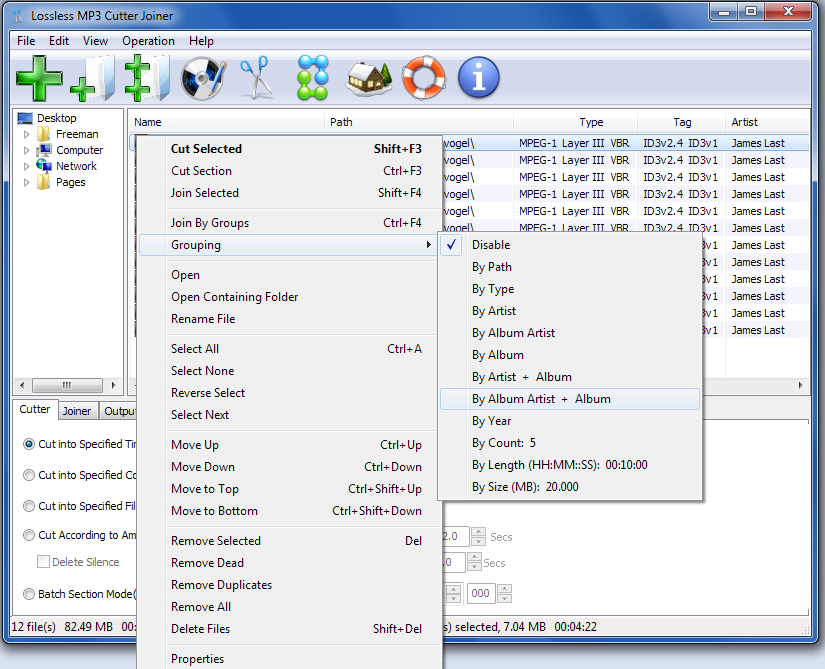Click up arrow of 2.0 Secs spinner
The width and height of the screenshot is (825, 669).
[x=478, y=531]
